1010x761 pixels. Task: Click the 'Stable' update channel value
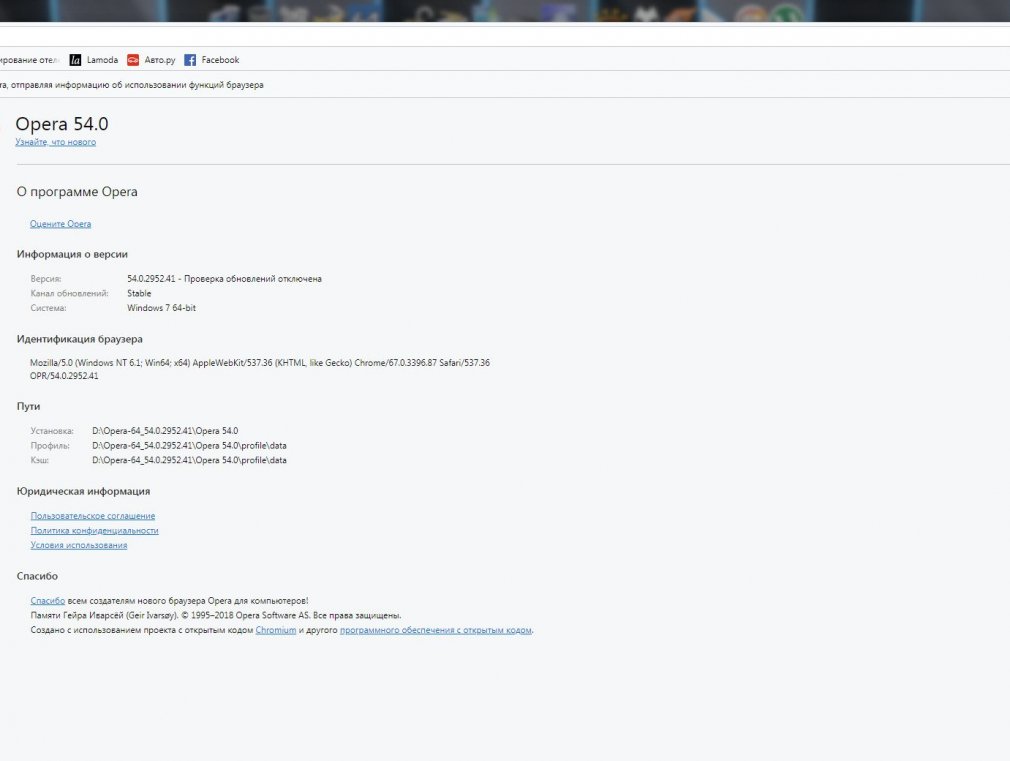pos(139,293)
